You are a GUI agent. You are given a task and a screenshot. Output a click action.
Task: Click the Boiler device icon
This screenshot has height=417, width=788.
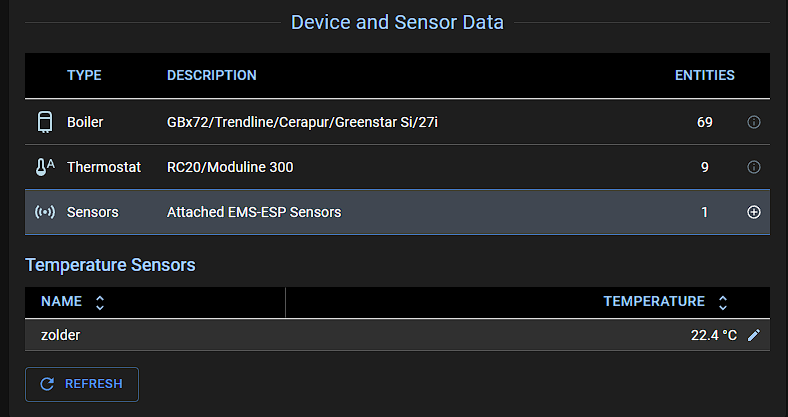pyautogui.click(x=44, y=122)
